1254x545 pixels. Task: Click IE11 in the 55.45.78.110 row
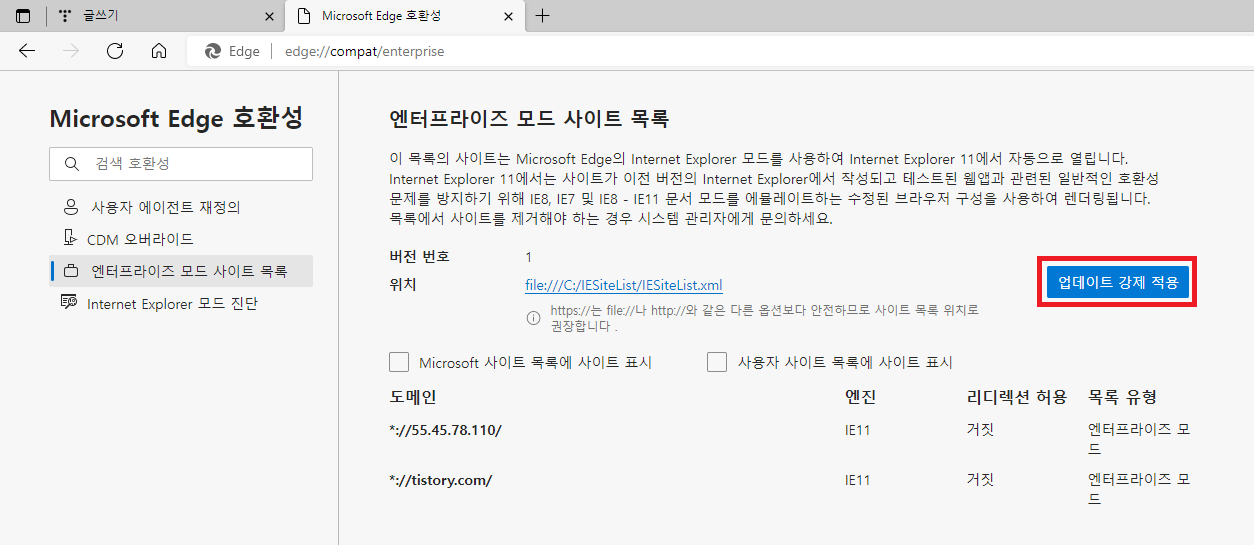(x=858, y=430)
